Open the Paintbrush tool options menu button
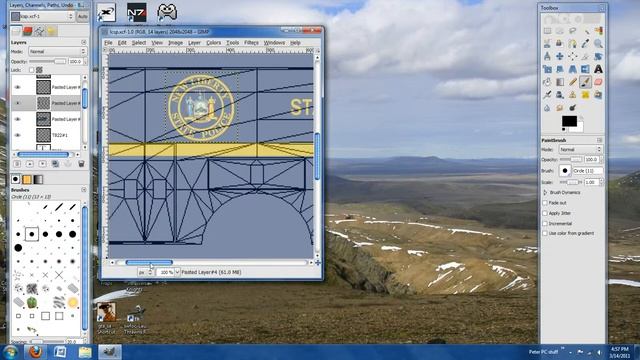Image resolution: width=640 pixels, height=360 pixels. pyautogui.click(x=599, y=140)
